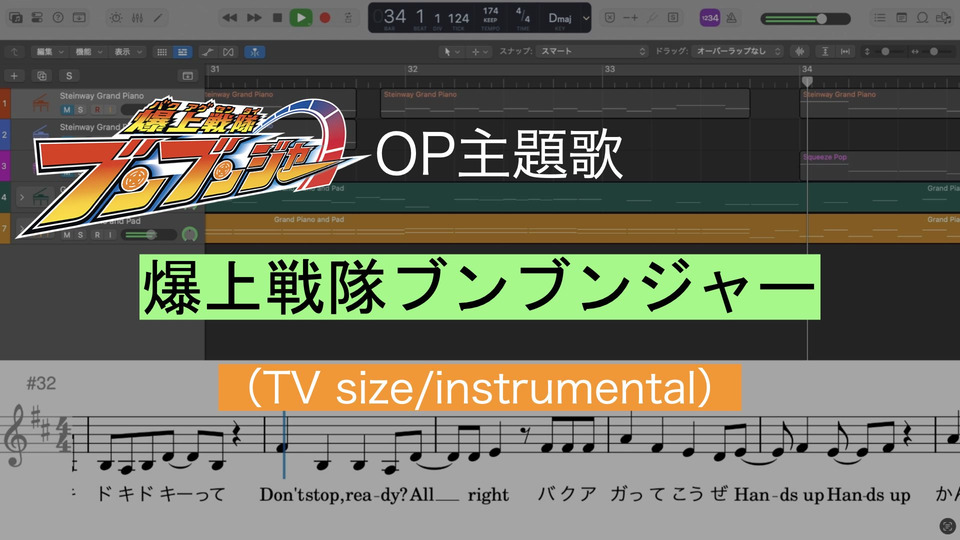
Task: Open the List Editors icon
Action: 880,18
